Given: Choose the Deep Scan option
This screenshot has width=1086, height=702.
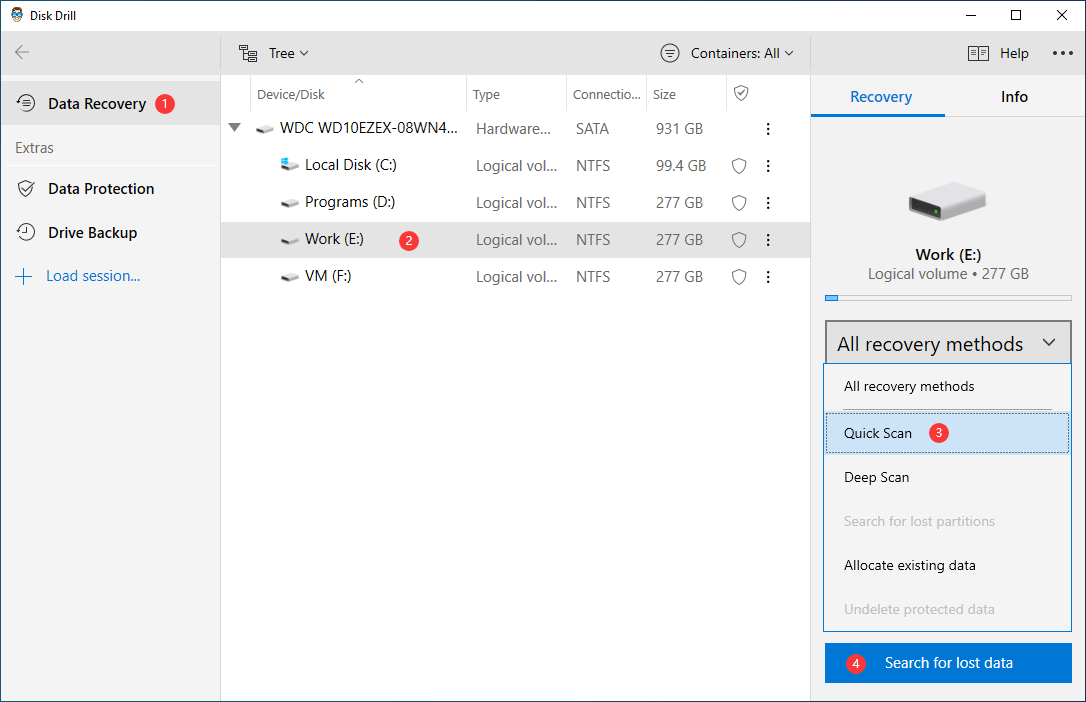Looking at the screenshot, I should [947, 477].
